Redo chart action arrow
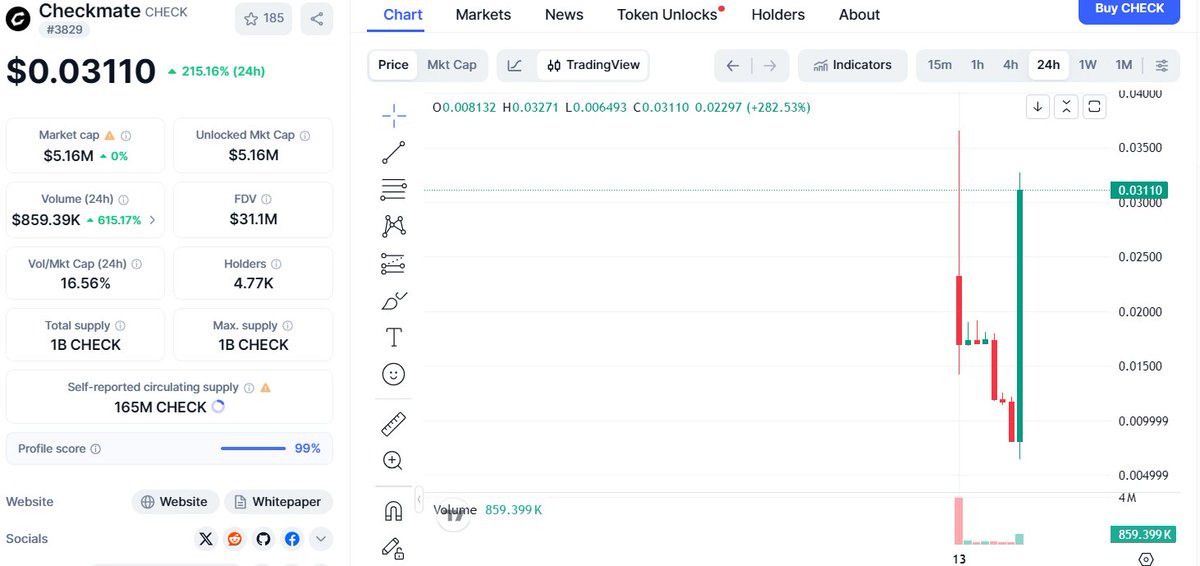Screen dimensions: 1200x566 pyautogui.click(x=770, y=65)
